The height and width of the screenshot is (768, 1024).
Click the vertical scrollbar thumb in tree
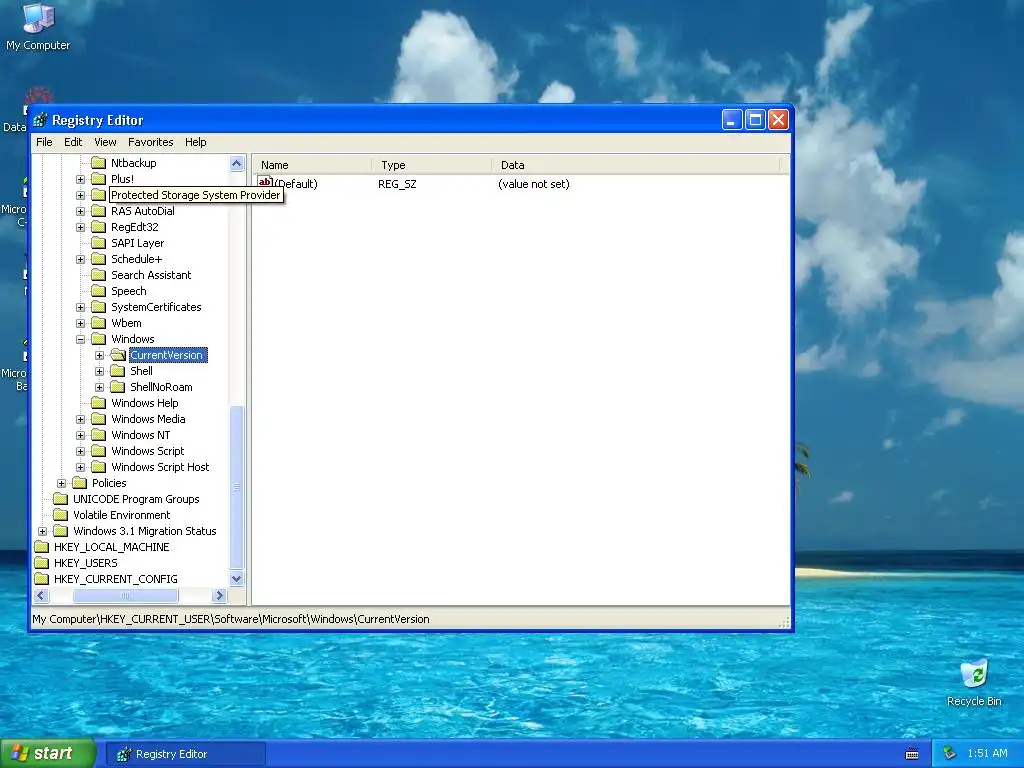point(236,487)
